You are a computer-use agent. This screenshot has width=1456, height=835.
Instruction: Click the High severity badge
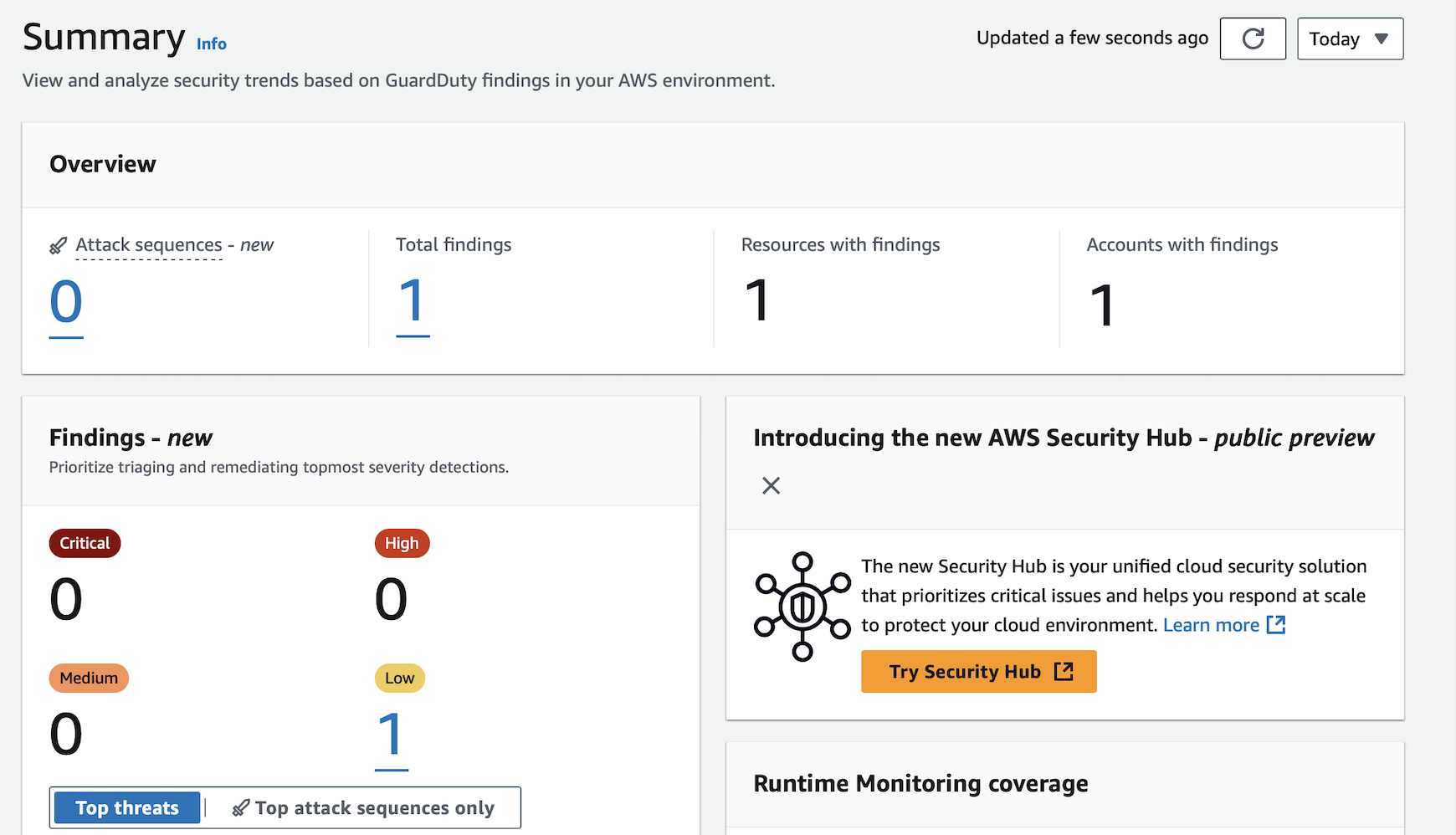pos(402,543)
